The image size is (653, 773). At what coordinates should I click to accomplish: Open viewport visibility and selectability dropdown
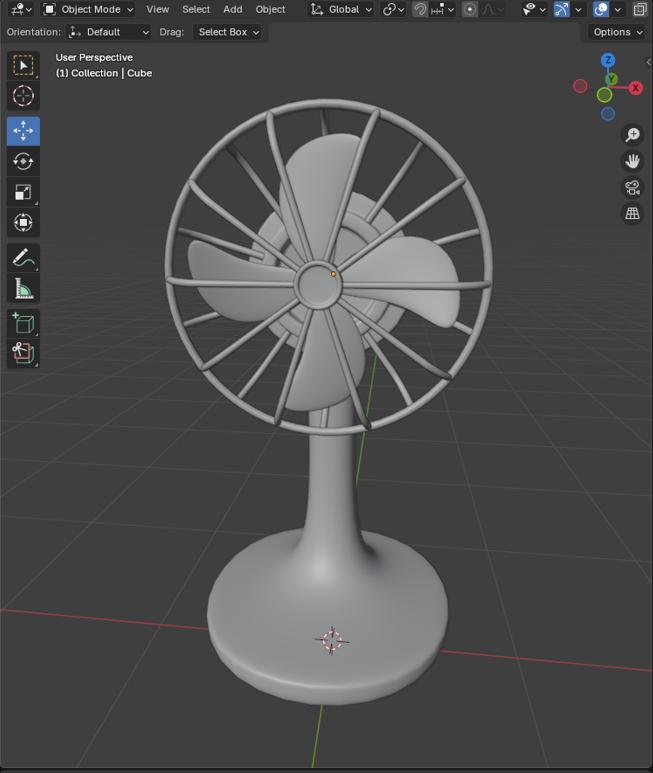coord(534,9)
